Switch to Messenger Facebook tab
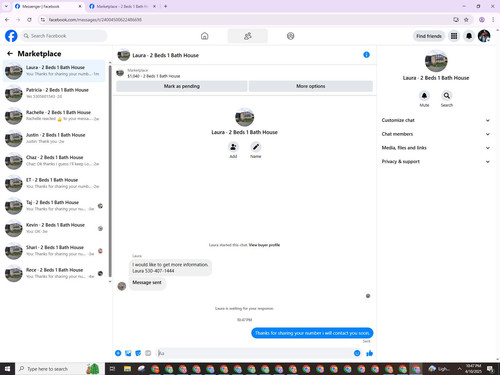This screenshot has height=375, width=500. click(x=48, y=6)
